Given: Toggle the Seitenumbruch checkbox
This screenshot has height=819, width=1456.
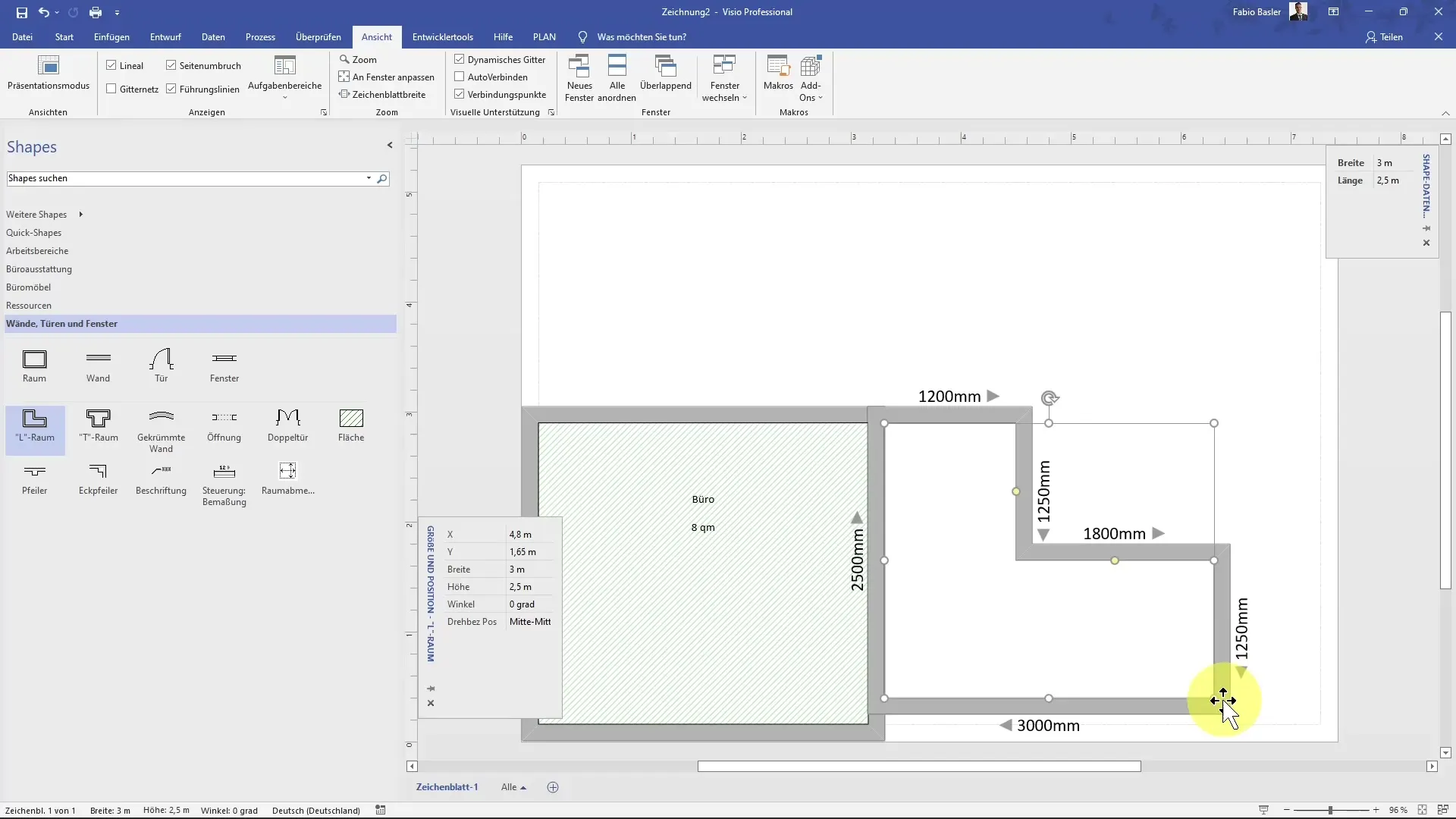Looking at the screenshot, I should (171, 65).
